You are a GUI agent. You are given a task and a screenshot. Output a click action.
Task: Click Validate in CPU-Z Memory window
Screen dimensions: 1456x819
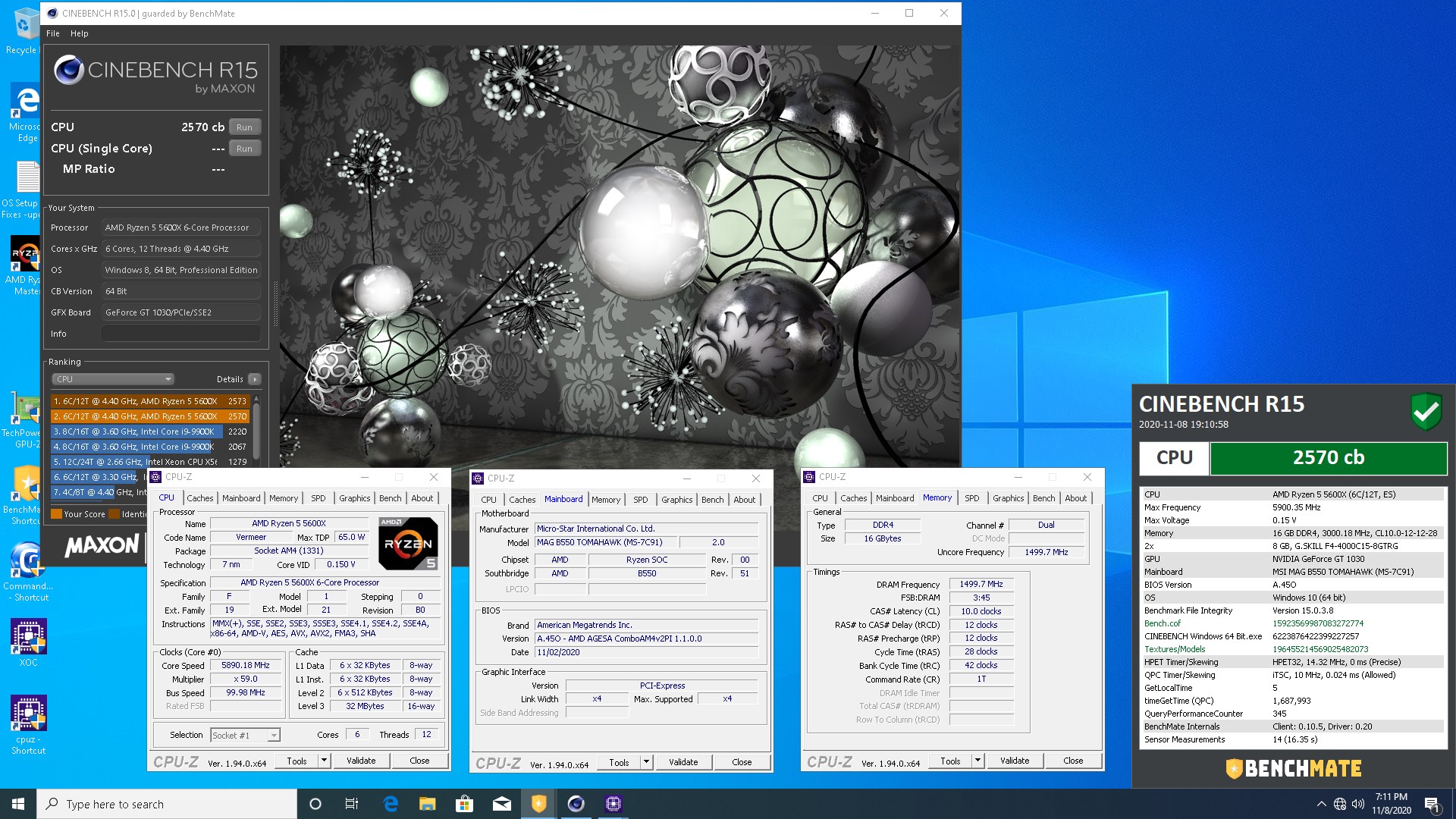tap(1015, 761)
